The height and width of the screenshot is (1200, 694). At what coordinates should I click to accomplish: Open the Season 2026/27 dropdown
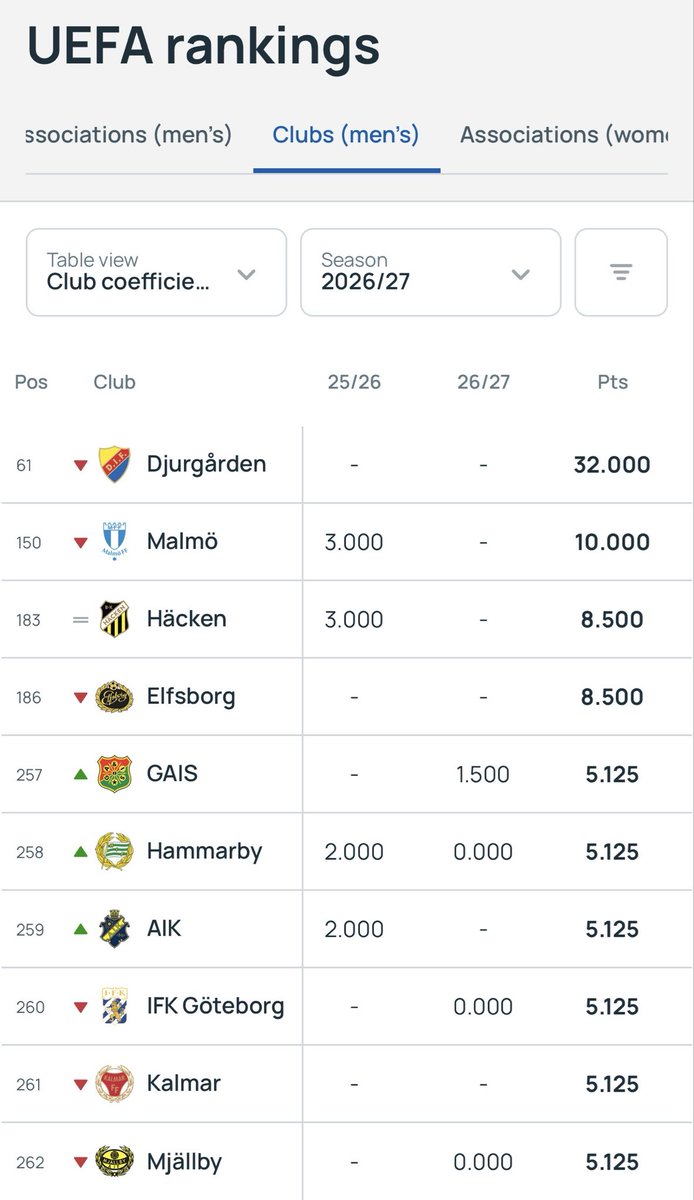pos(431,272)
